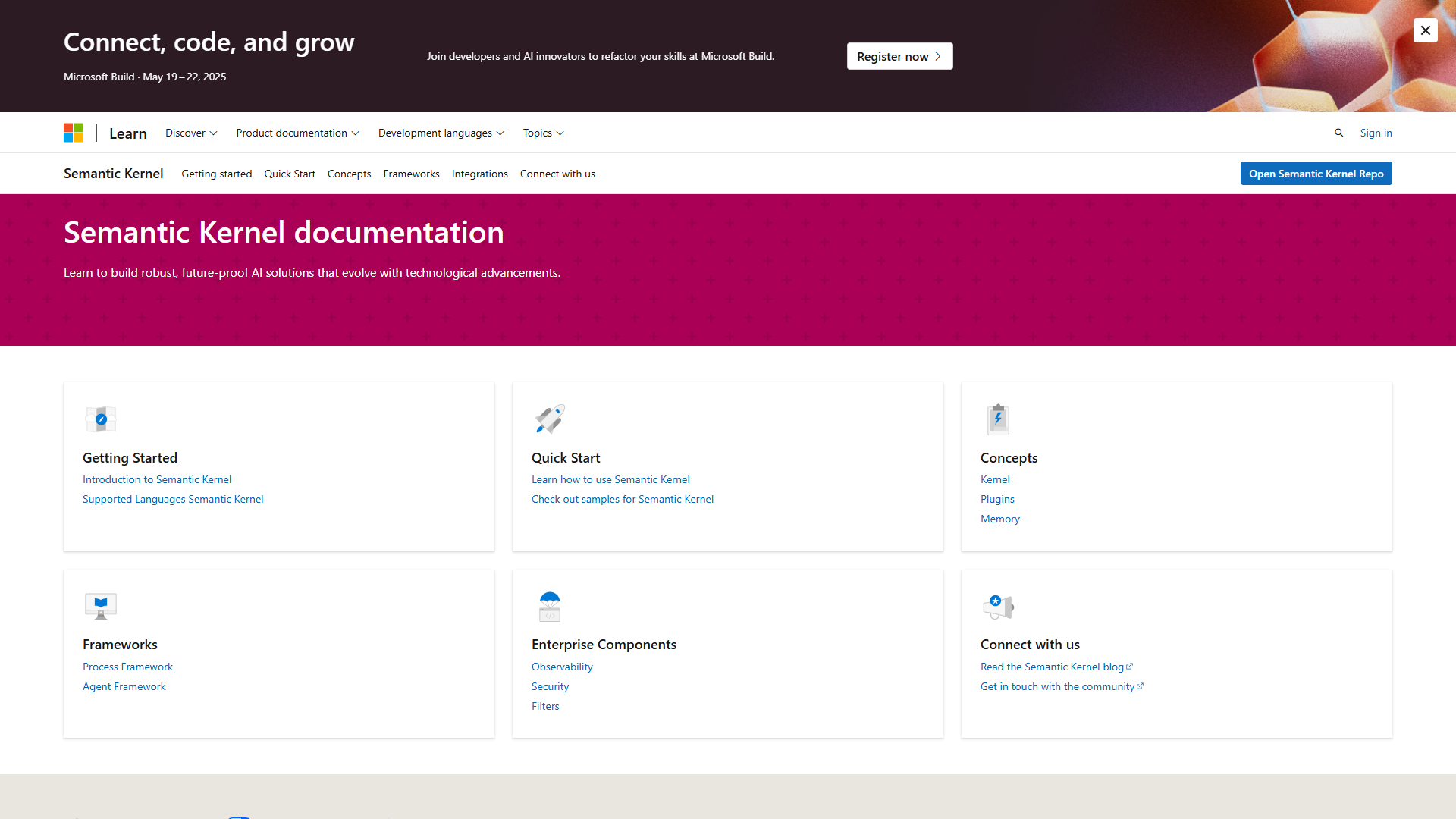Open the Quick Start nav tab

(x=290, y=174)
